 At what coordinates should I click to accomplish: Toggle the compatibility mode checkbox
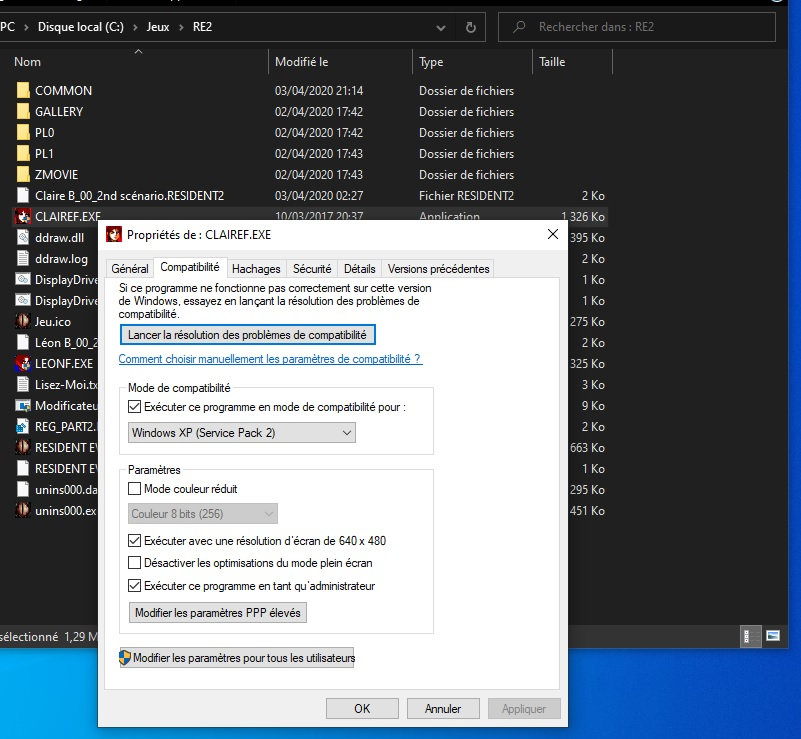134,407
